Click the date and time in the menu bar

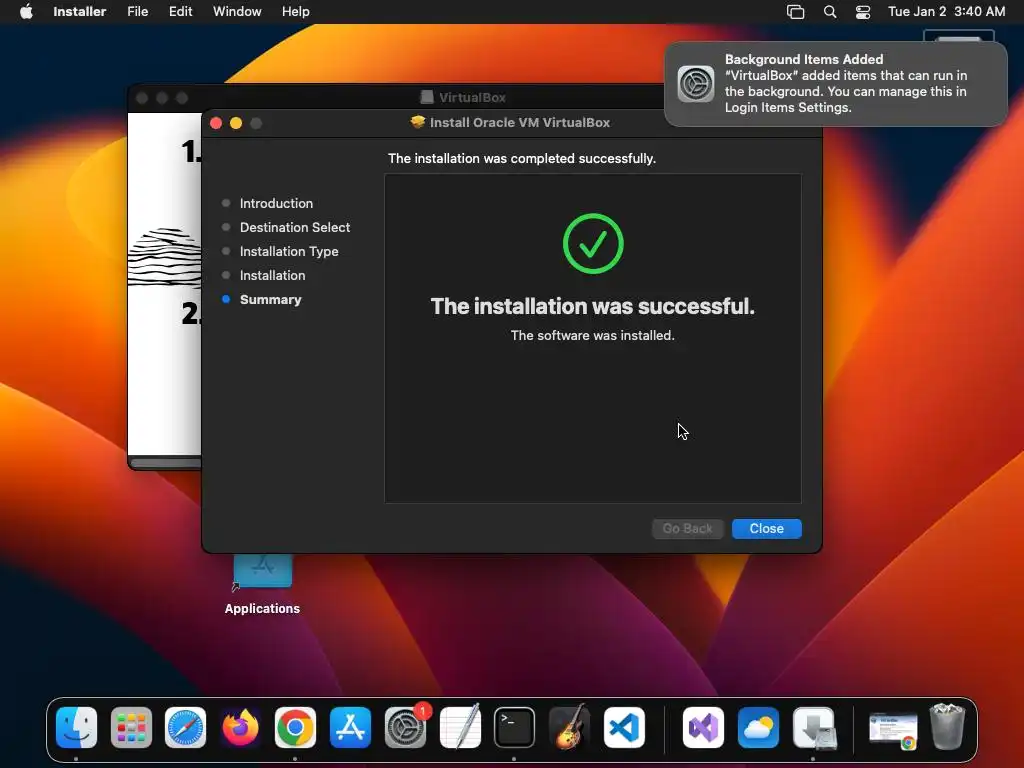click(x=946, y=11)
